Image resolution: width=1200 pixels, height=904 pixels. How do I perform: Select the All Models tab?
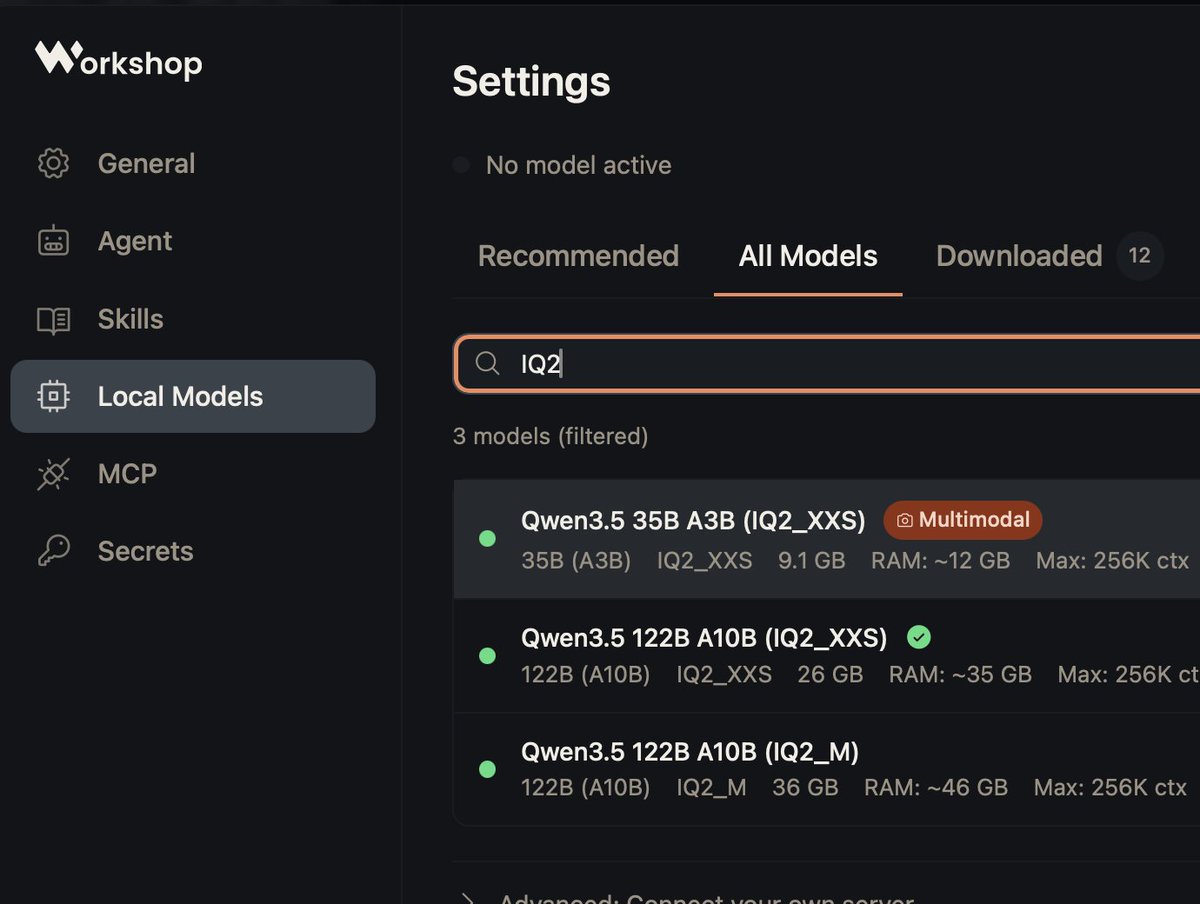click(x=808, y=256)
